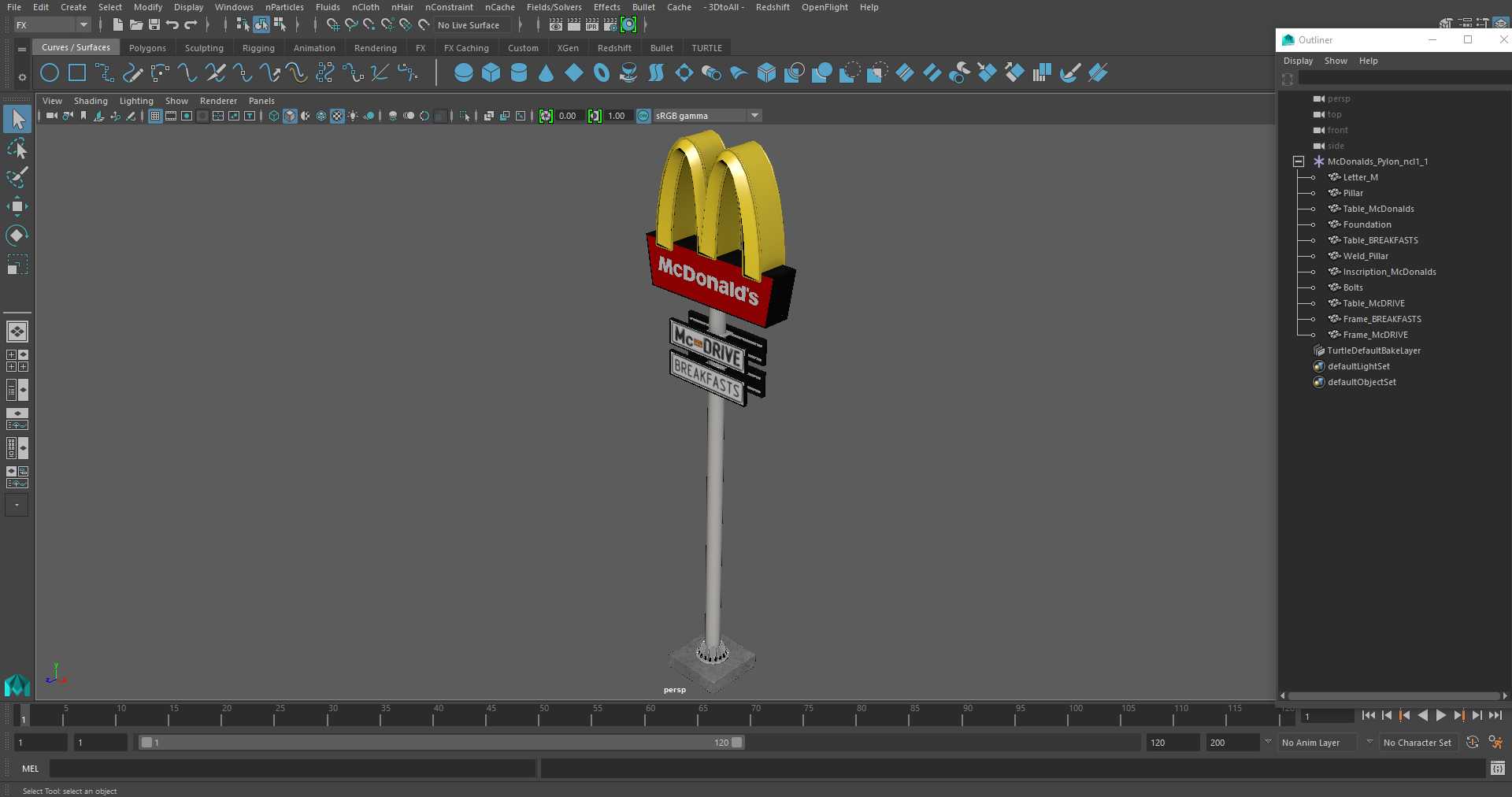The image size is (1512, 797).
Task: Open the shelf tab menu button
Action: 22,49
